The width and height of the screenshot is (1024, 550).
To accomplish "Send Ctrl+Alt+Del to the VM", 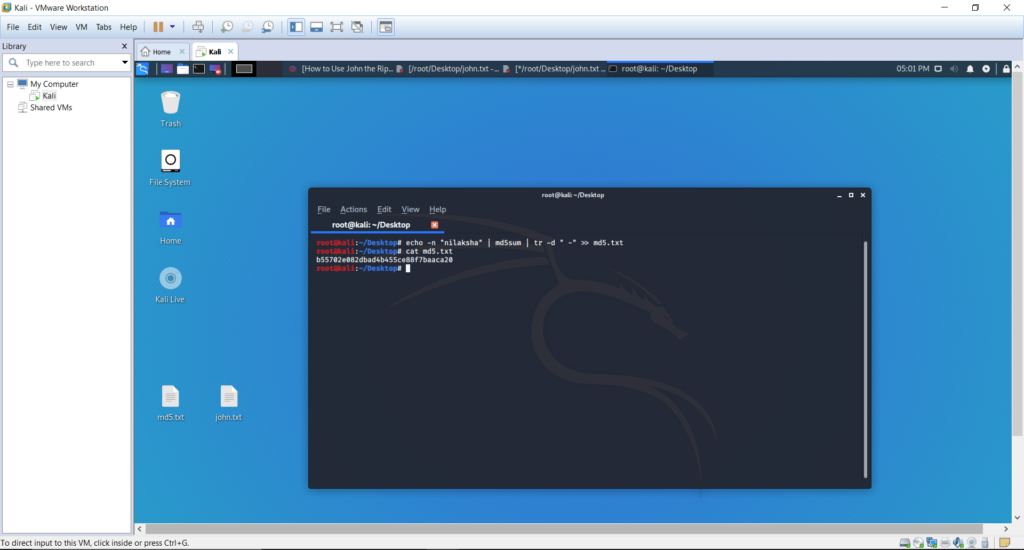I will click(x=198, y=27).
